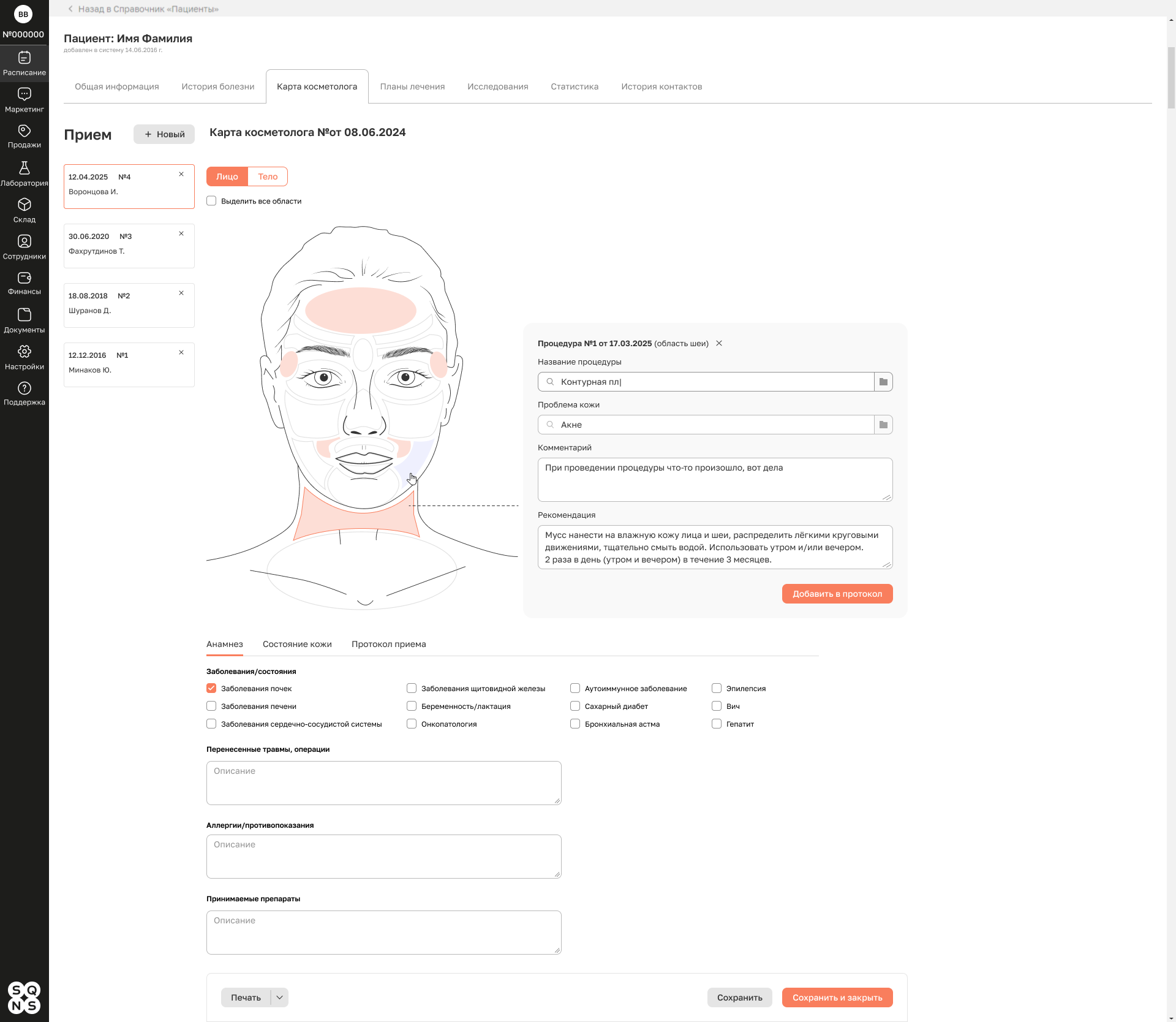Select the forehead zone on face diagram
The width and height of the screenshot is (1176, 1022).
[361, 311]
